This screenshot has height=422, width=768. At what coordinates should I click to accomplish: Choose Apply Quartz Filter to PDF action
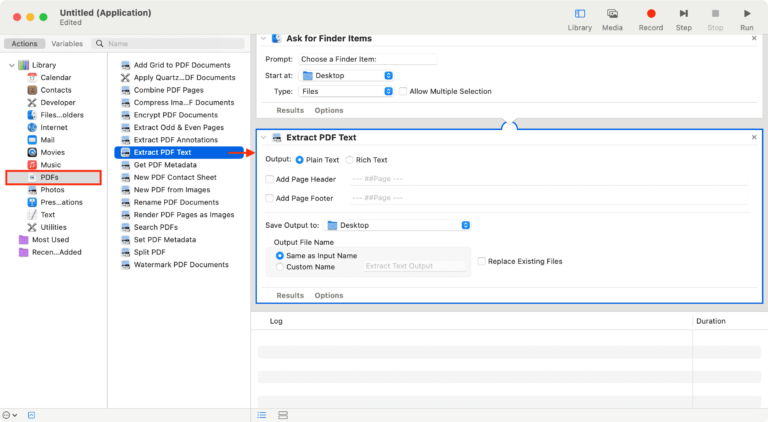click(x=179, y=77)
